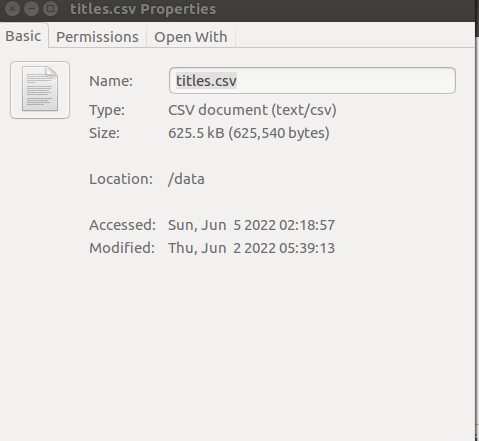Click the titles.csv Properties title bar
The width and height of the screenshot is (479, 441).
(143, 9)
